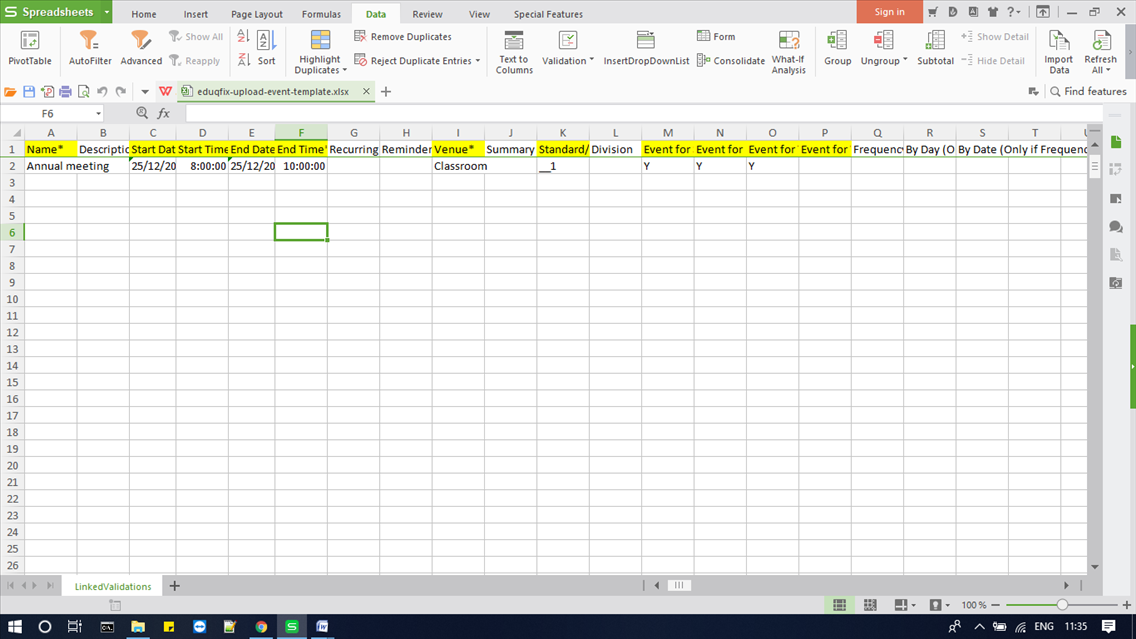The image size is (1136, 639).
Task: Open the Page Layout tab
Action: [x=256, y=14]
